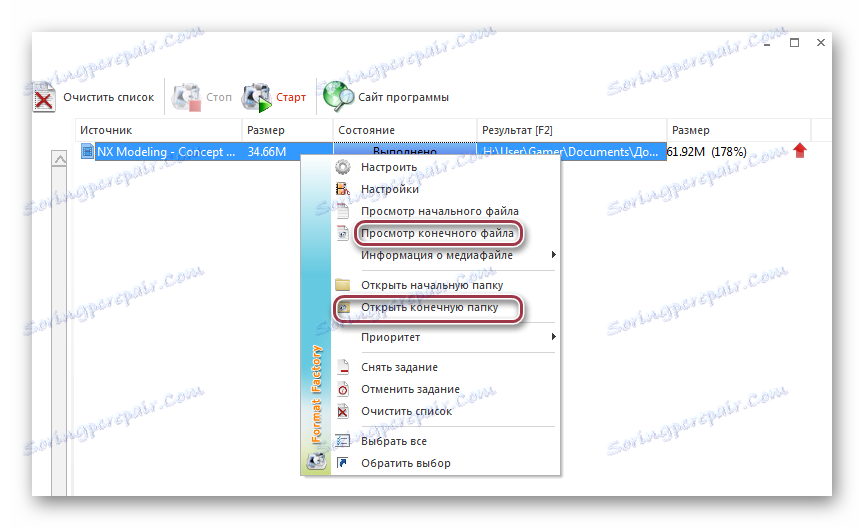864x528 pixels.
Task: Click the film icon next to Настройки
Action: coord(343,189)
